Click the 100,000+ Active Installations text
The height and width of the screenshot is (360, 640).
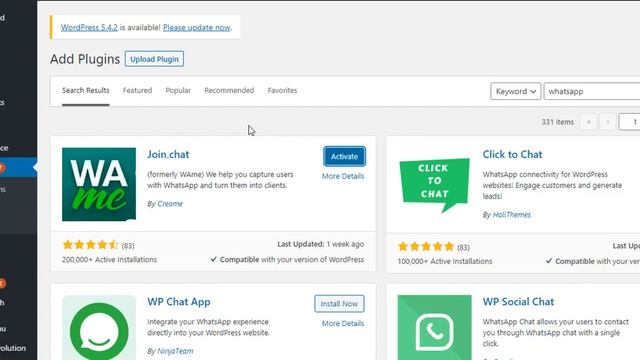click(x=445, y=261)
